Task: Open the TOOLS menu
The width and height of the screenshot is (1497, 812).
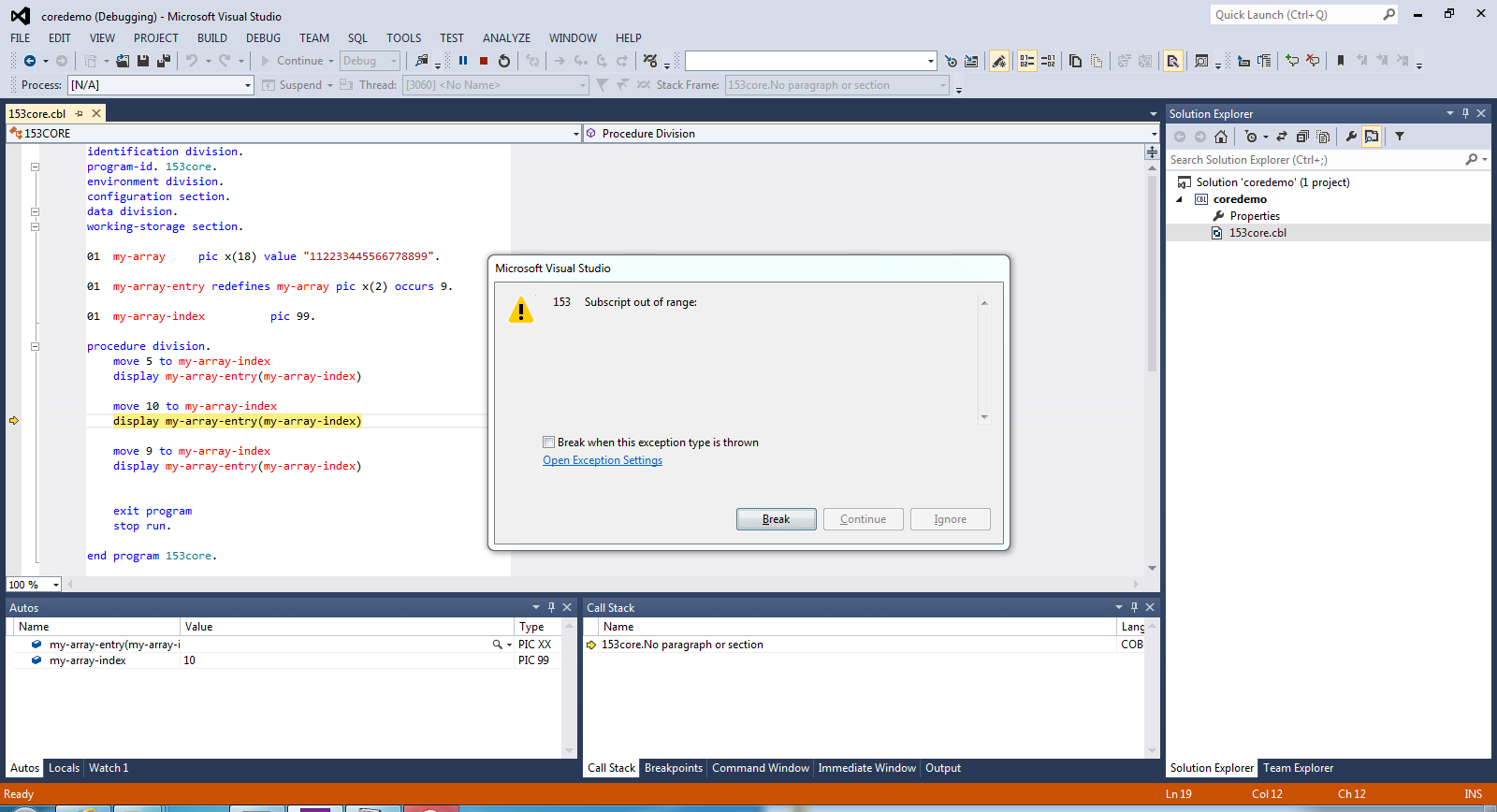Action: [404, 38]
